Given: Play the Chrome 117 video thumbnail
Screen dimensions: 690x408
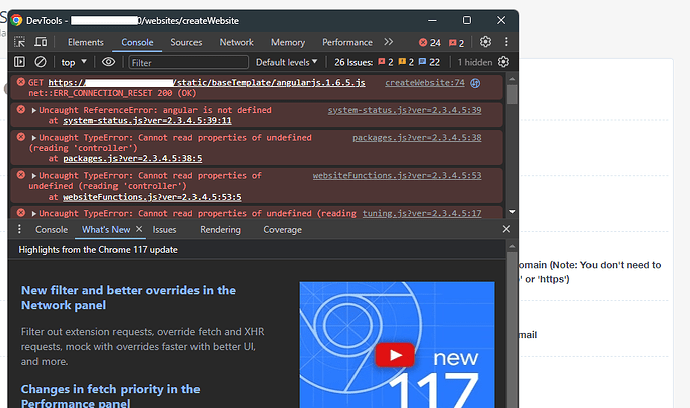Looking at the screenshot, I should (x=395, y=355).
